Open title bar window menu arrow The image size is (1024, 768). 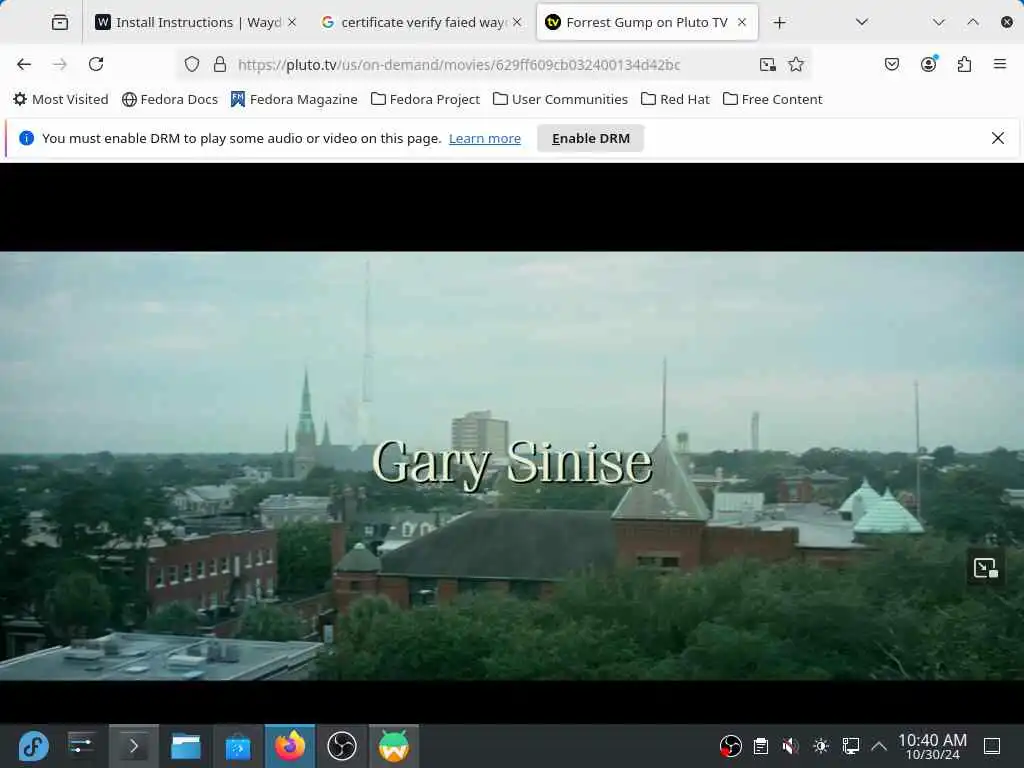pos(938,22)
